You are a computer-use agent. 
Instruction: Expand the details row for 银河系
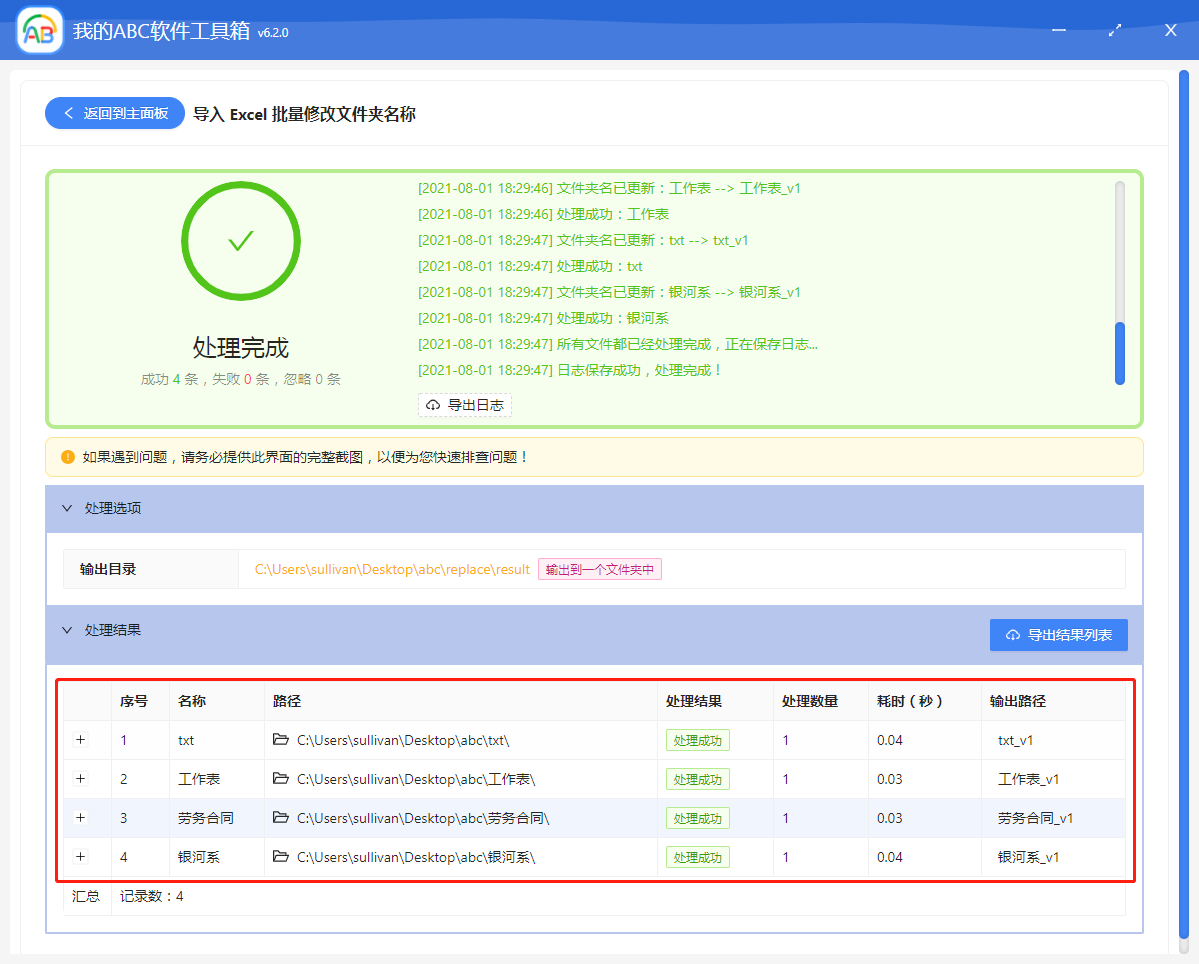coord(80,856)
